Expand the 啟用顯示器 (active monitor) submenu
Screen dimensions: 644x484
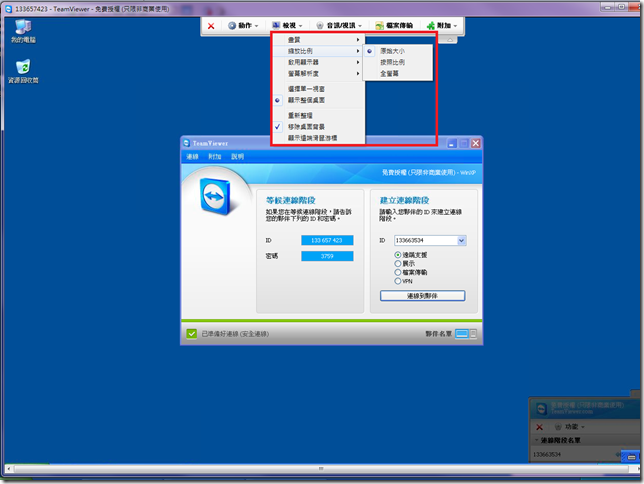tap(319, 62)
